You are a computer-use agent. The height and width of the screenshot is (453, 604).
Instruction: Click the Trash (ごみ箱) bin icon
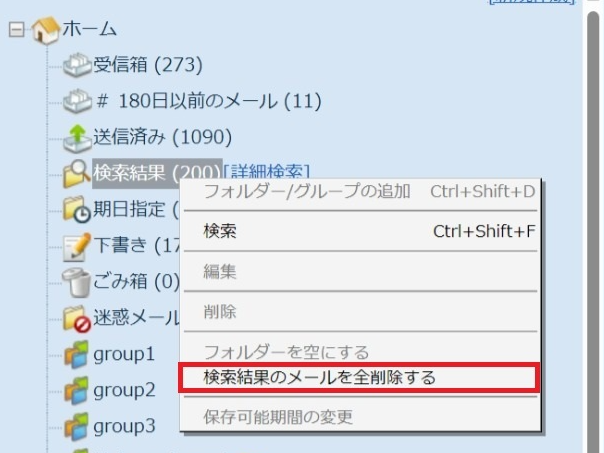coord(76,281)
